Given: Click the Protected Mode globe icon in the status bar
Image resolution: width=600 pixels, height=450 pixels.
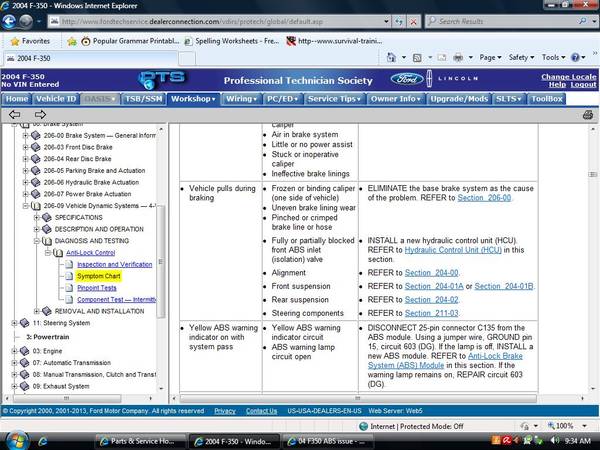Looking at the screenshot, I should [364, 426].
